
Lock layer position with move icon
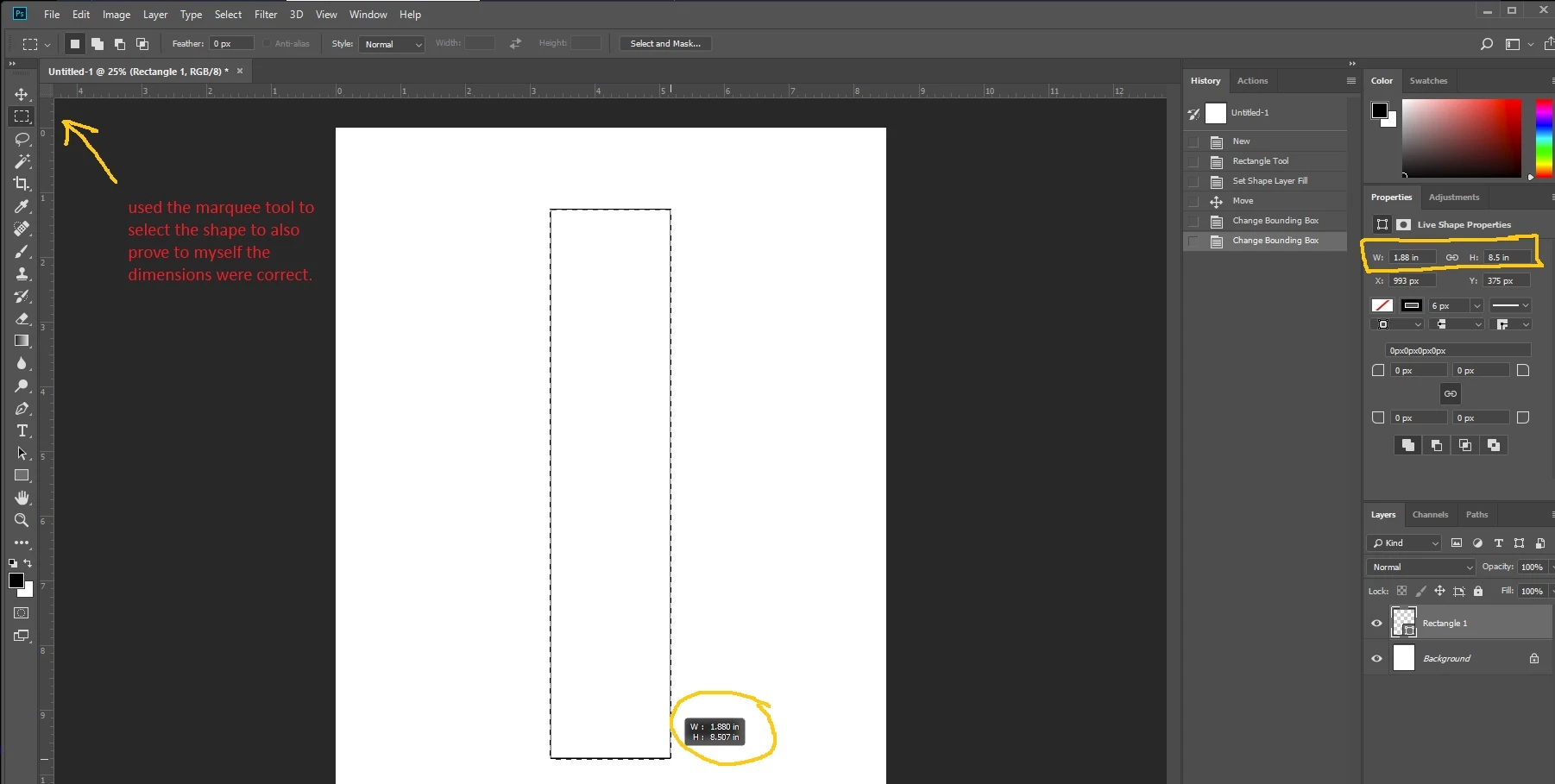click(1439, 591)
